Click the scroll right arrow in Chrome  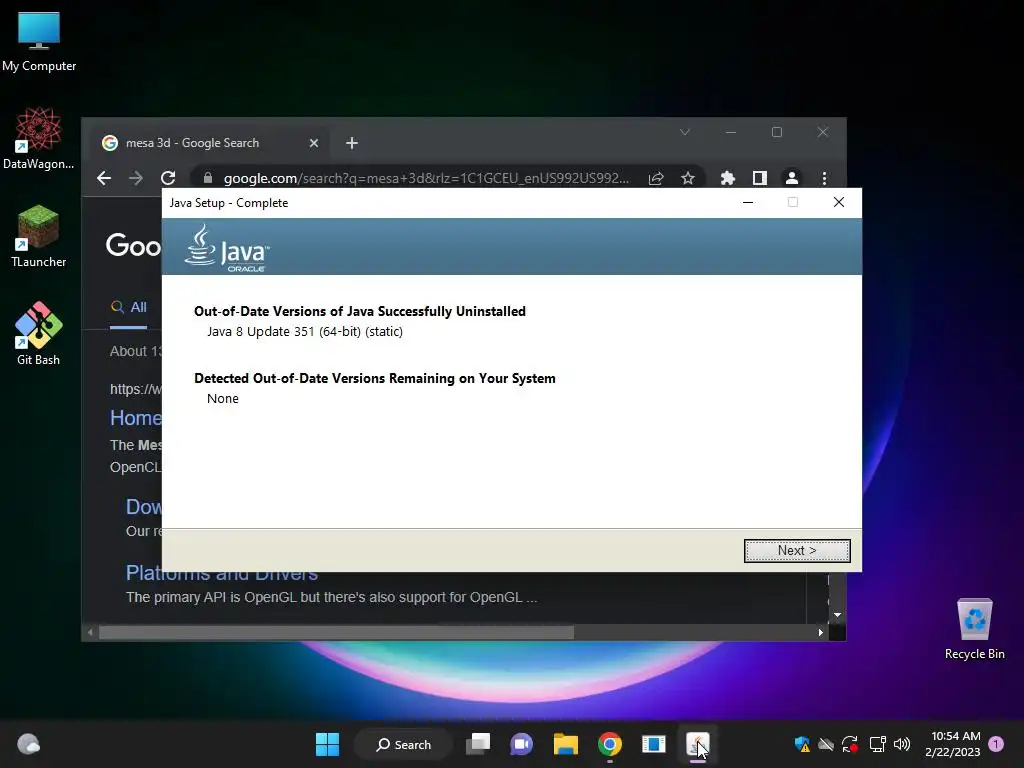click(820, 632)
